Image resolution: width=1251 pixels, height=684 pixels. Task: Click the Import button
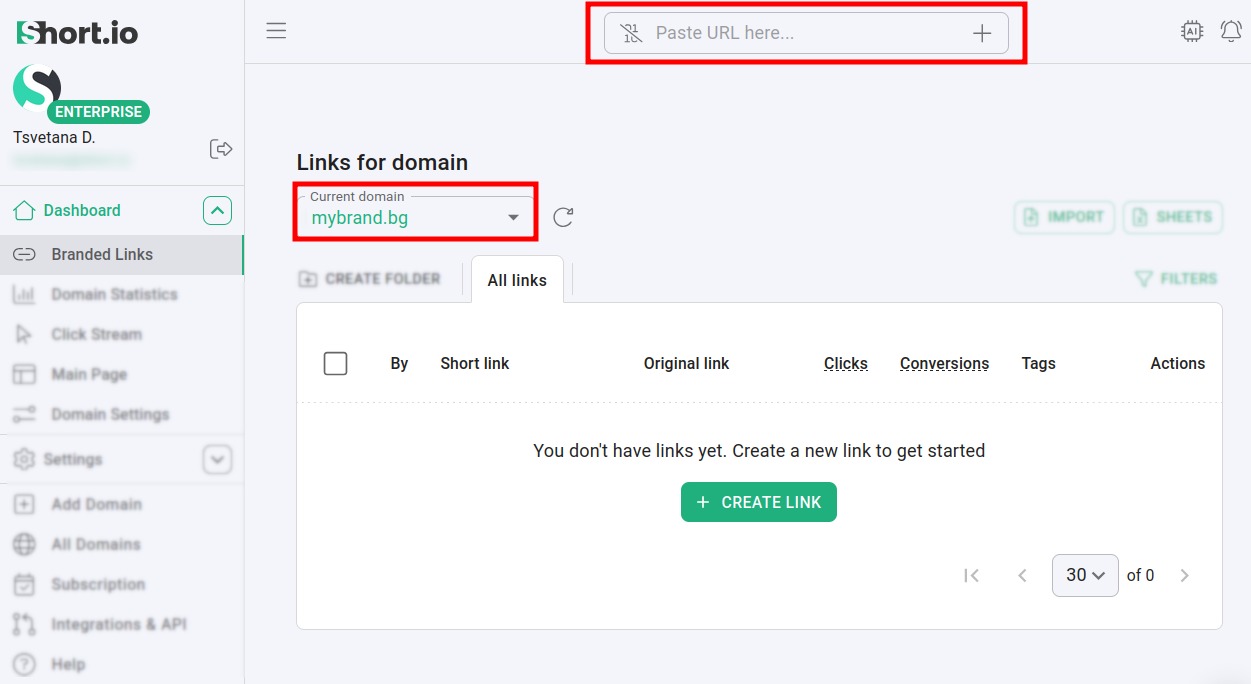(1064, 217)
